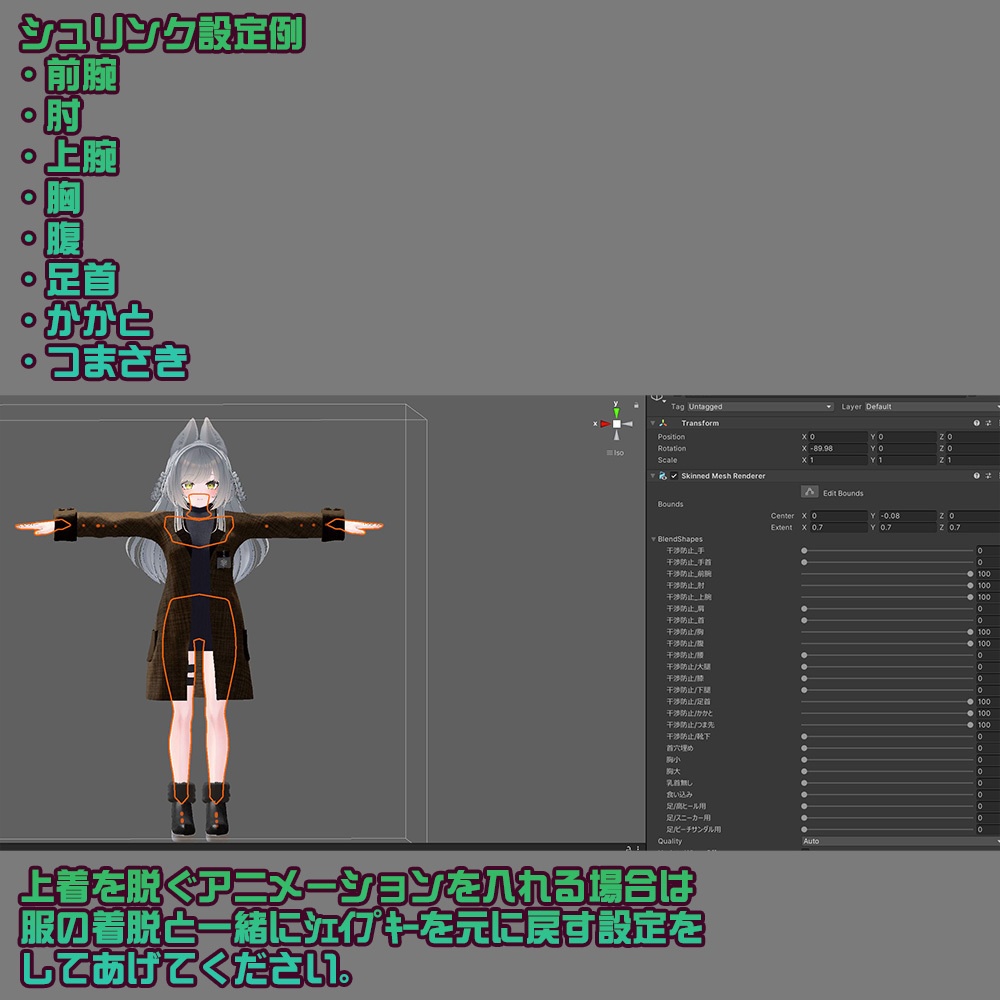This screenshot has width=1000, height=1000.
Task: Click the green Y axis arrow on the scene gizmo
Action: tap(617, 412)
